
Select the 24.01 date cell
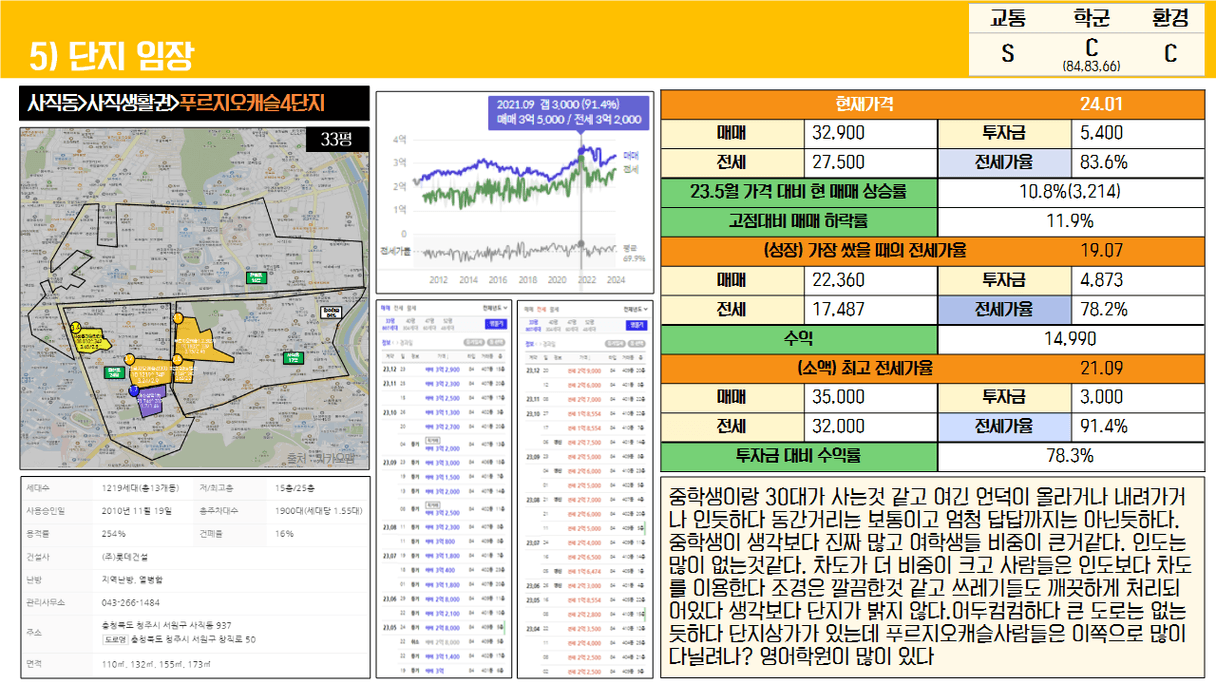[x=1101, y=104]
